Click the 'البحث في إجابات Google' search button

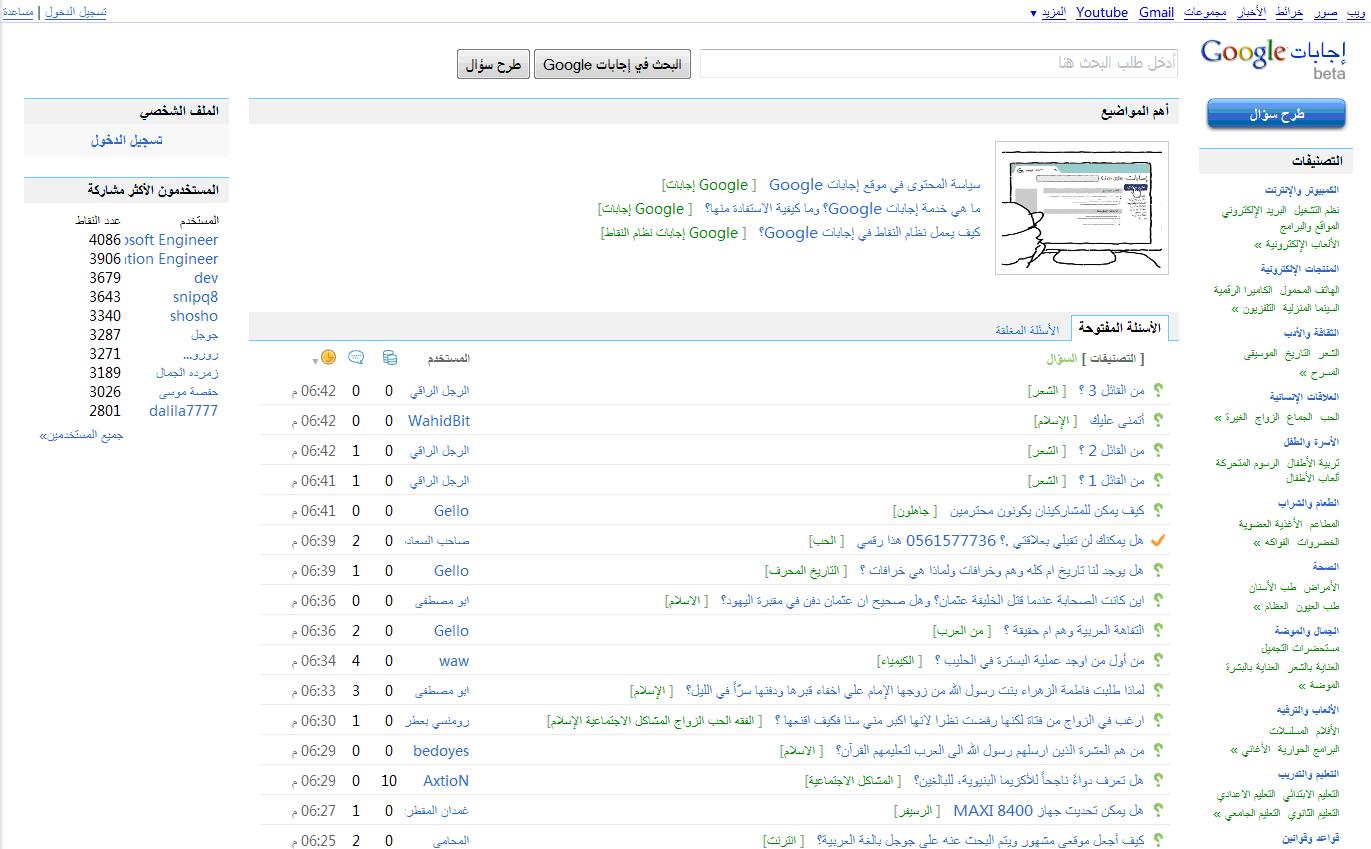pyautogui.click(x=612, y=64)
